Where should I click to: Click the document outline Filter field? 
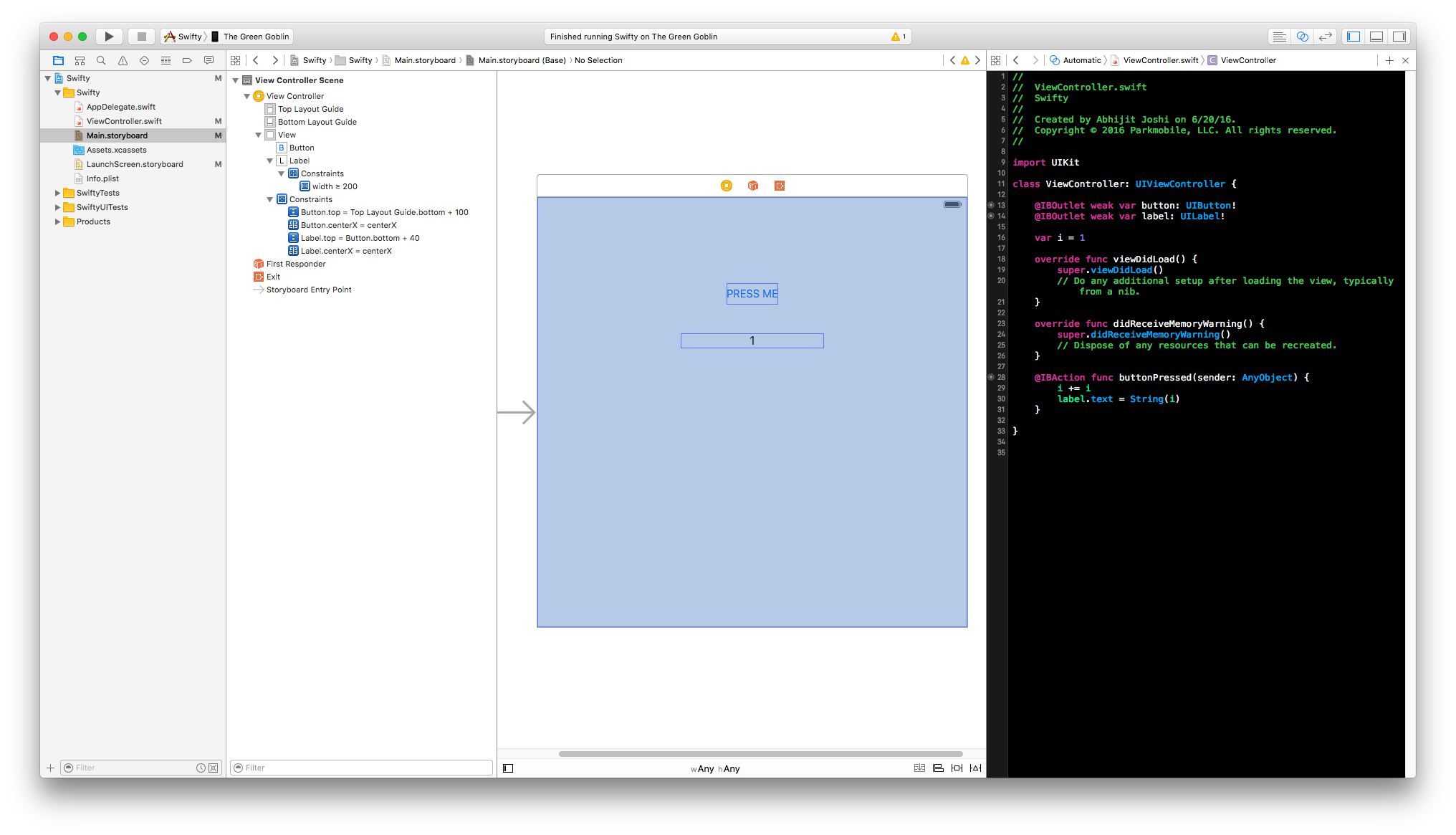click(x=362, y=768)
